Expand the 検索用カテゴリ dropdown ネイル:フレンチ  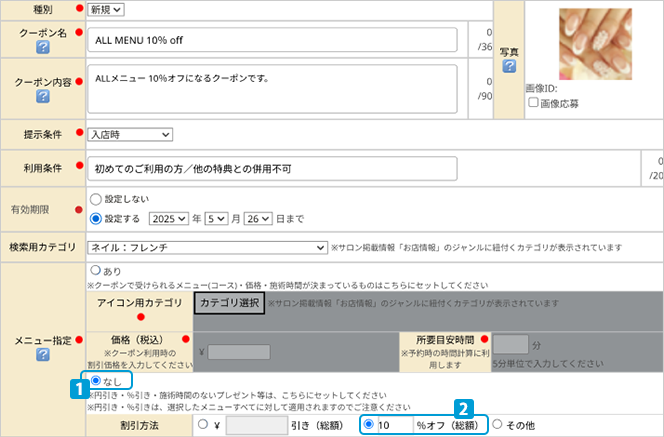(200, 247)
